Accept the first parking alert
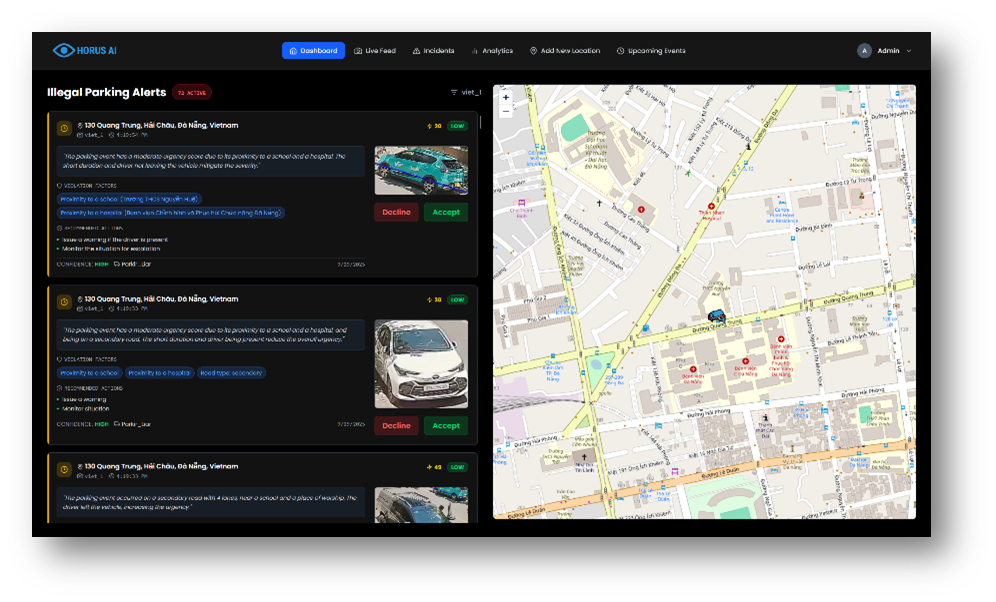996x602 pixels. pos(446,212)
